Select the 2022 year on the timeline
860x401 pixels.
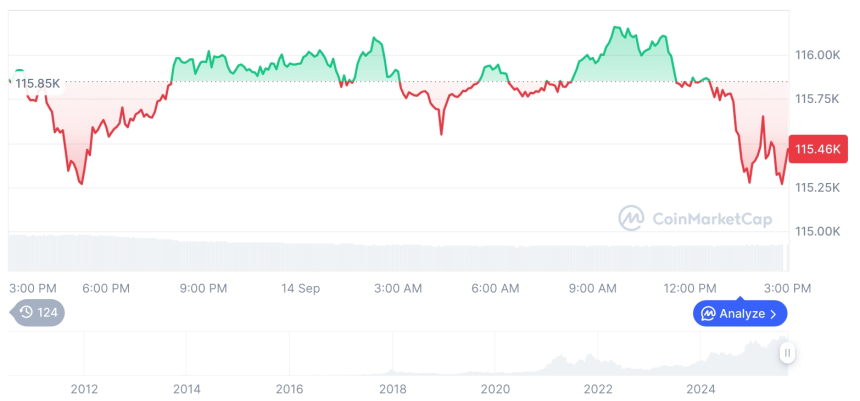(598, 389)
